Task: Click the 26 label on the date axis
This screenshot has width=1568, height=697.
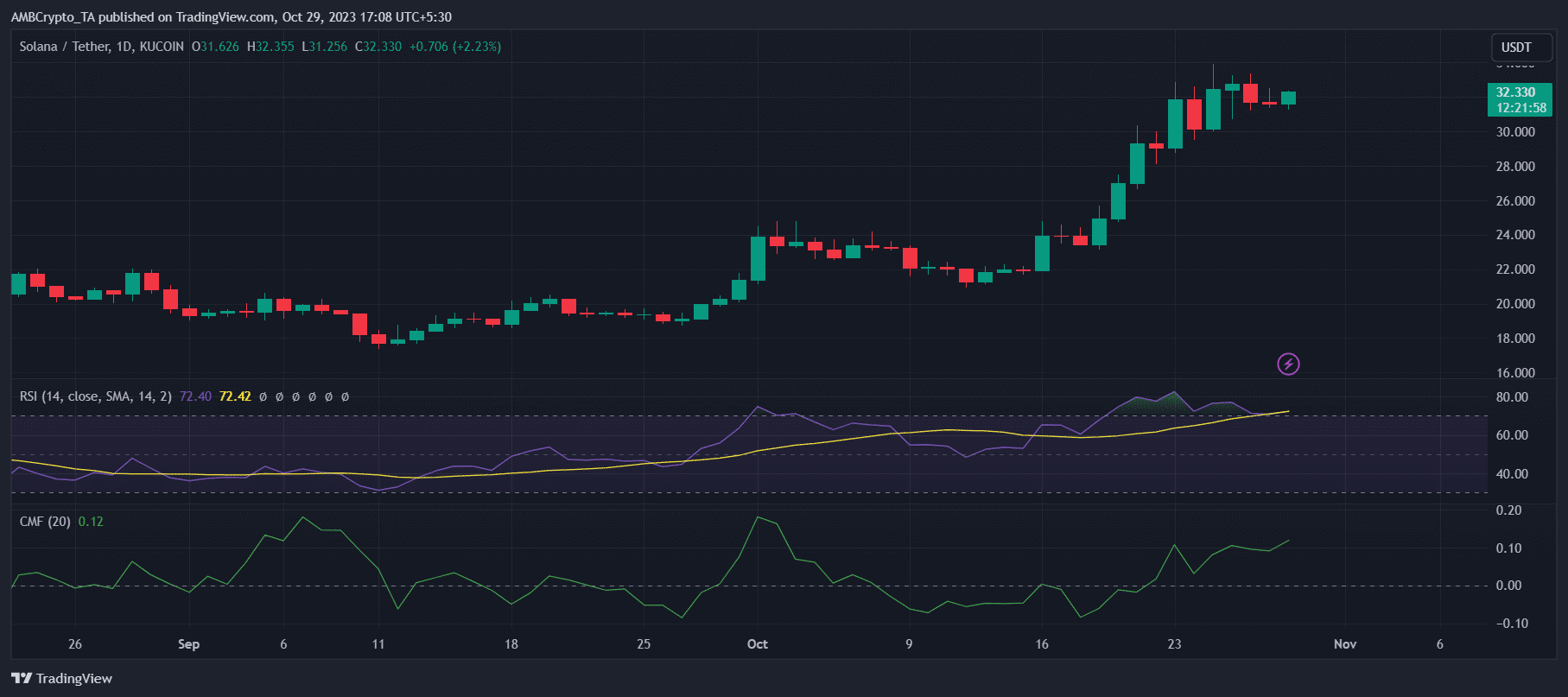Action: pyautogui.click(x=75, y=644)
